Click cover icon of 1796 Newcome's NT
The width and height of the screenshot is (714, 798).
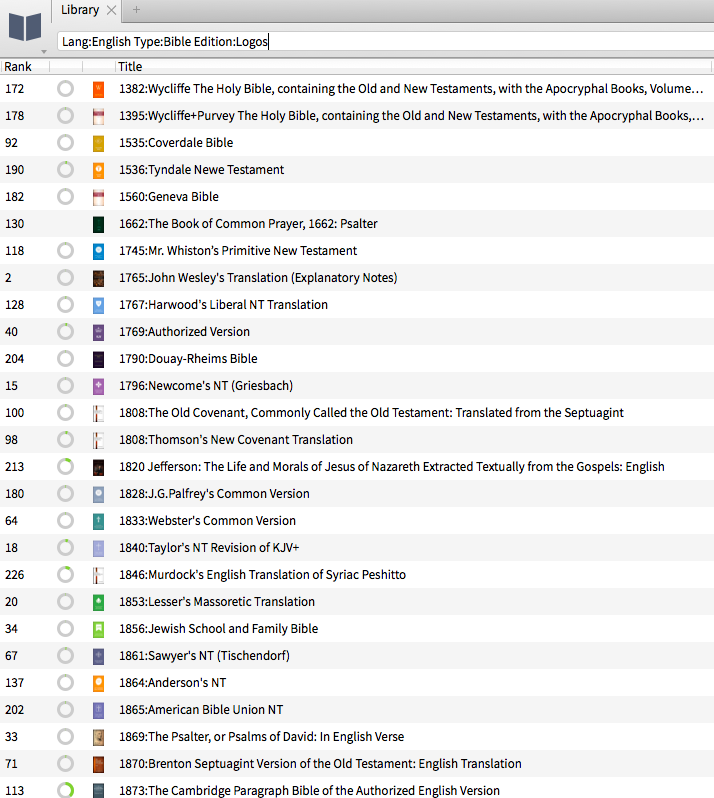(x=98, y=386)
